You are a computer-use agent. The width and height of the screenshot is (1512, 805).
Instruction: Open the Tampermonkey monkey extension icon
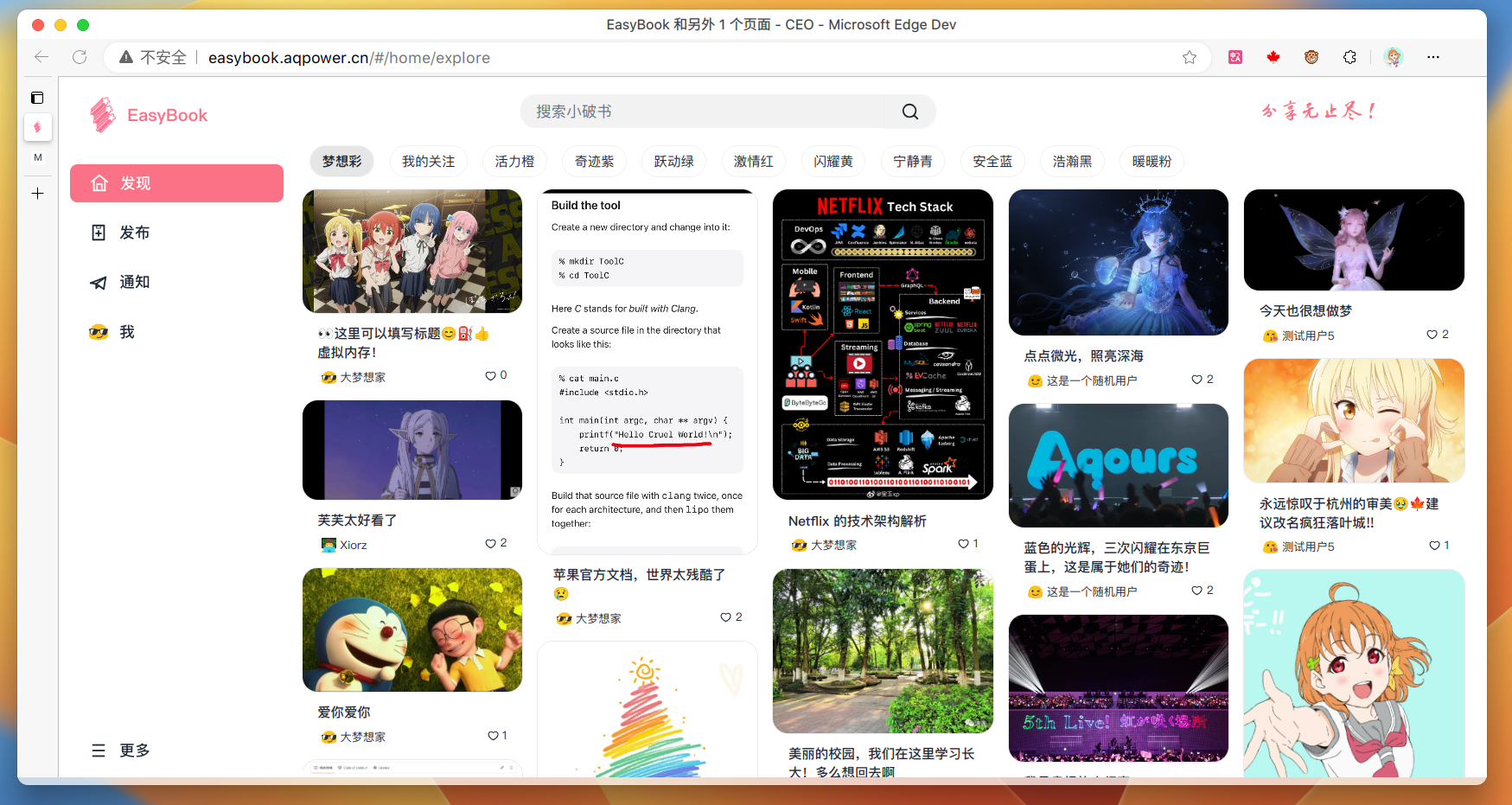1311,57
